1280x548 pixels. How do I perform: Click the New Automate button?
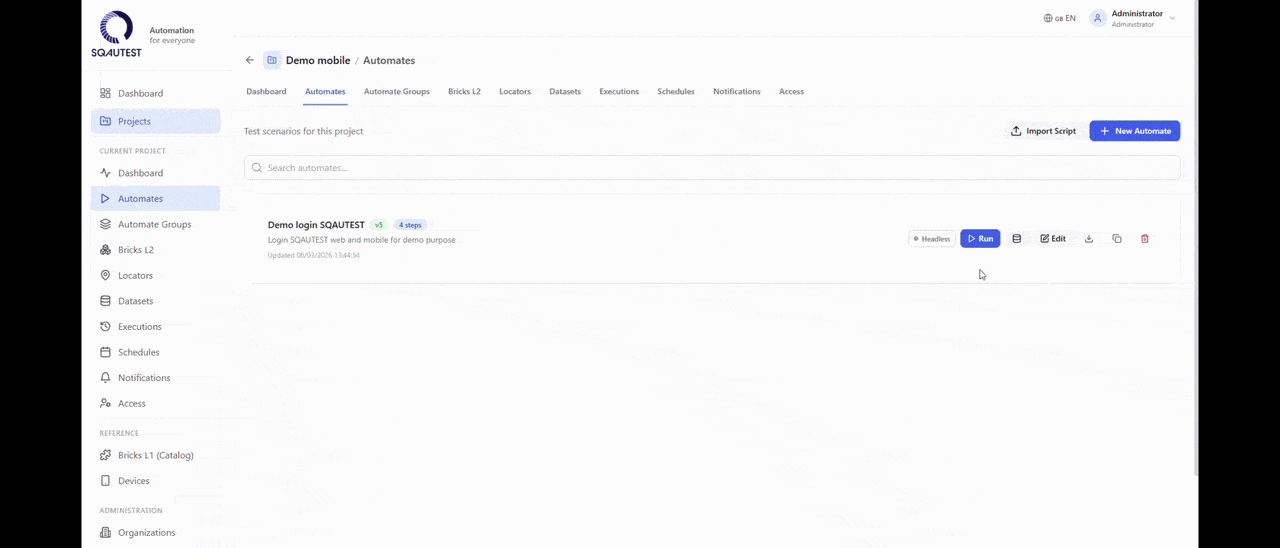click(x=1134, y=131)
